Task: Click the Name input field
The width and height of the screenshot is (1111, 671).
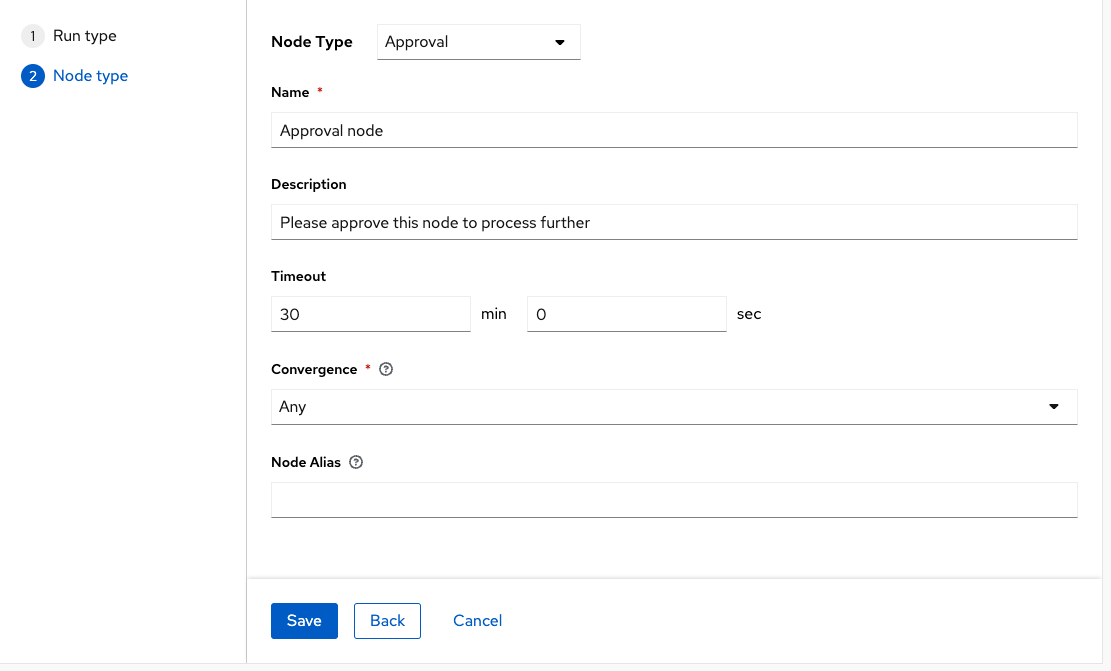Action: click(674, 130)
